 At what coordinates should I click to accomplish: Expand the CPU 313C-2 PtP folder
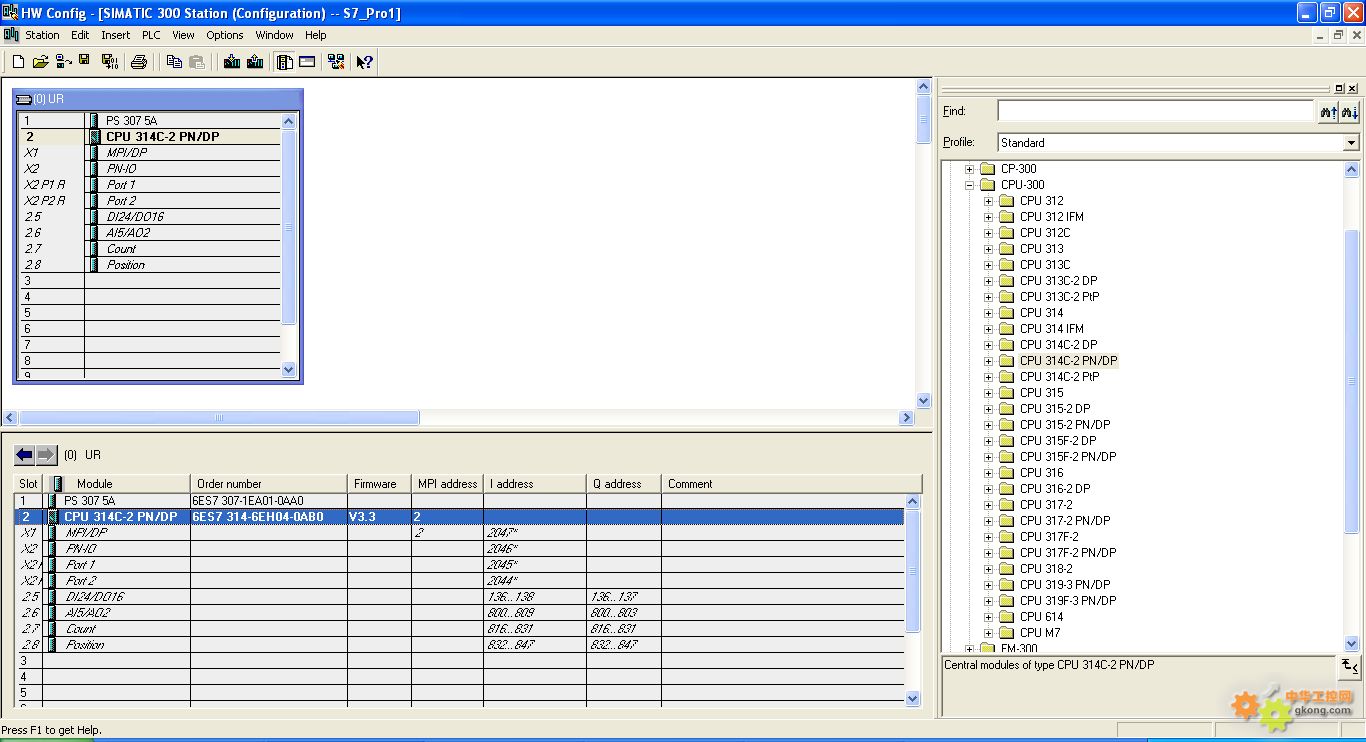[988, 297]
